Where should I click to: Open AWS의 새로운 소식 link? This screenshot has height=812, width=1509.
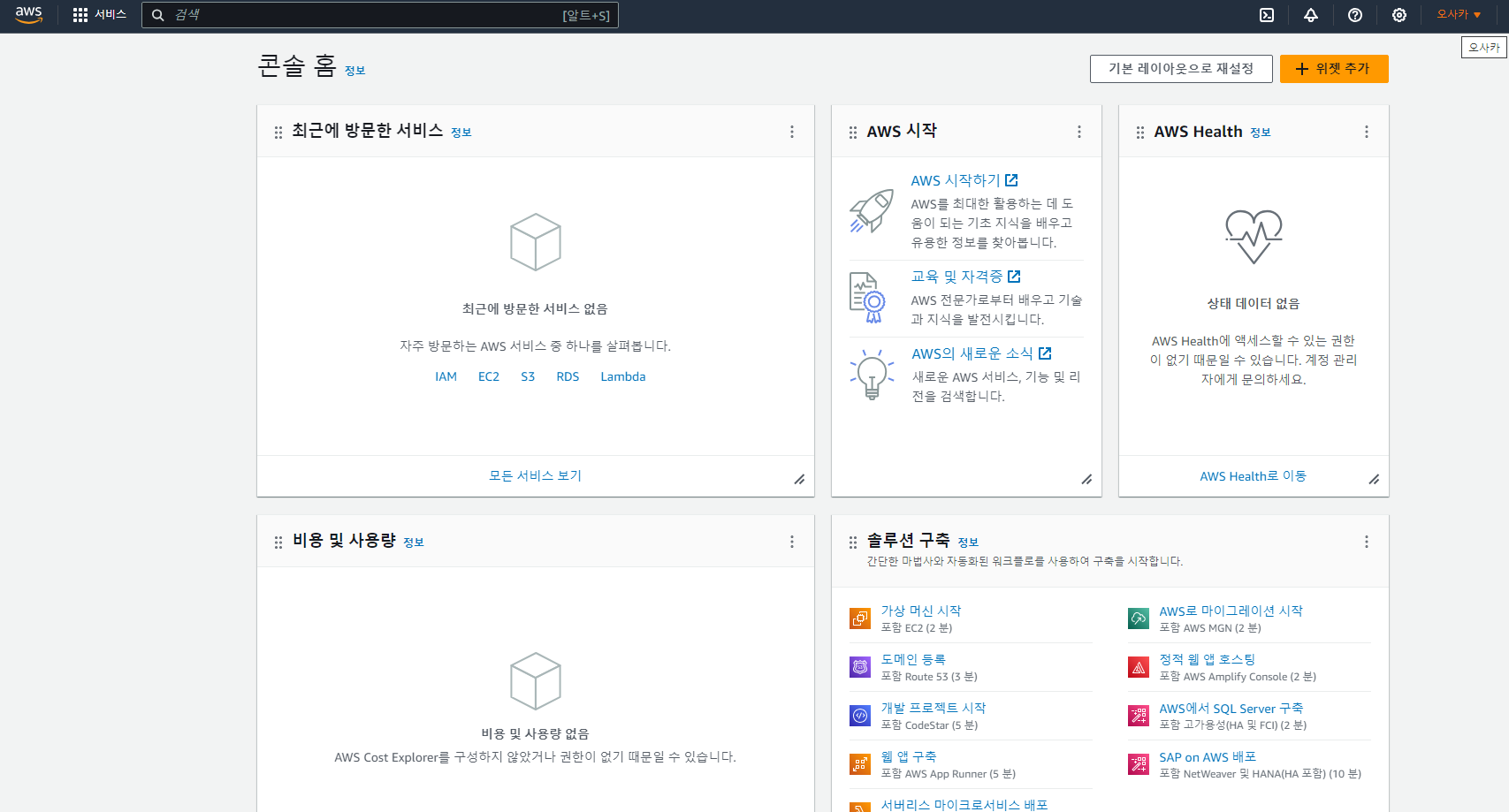point(982,353)
